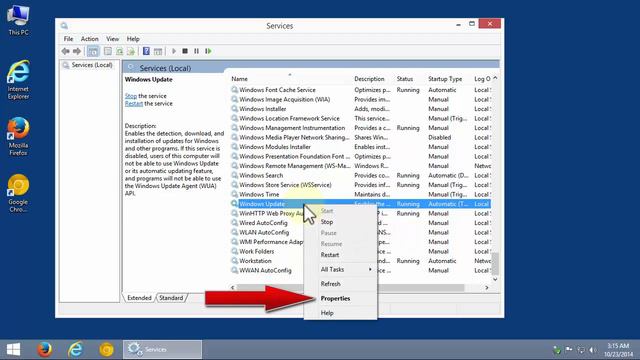
Task: Open Properties from the context menu
Action: (340, 298)
